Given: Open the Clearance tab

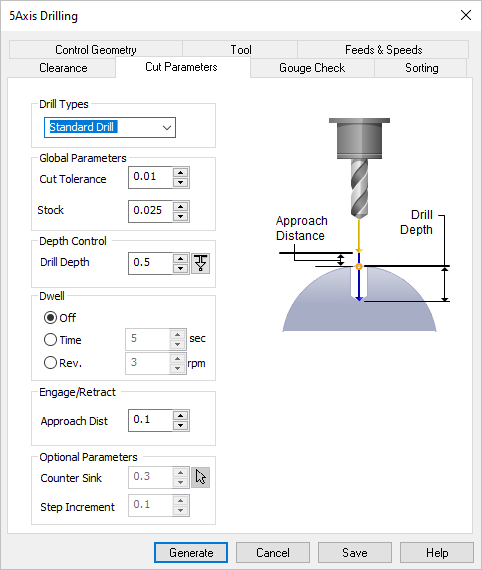Looking at the screenshot, I should tap(63, 68).
